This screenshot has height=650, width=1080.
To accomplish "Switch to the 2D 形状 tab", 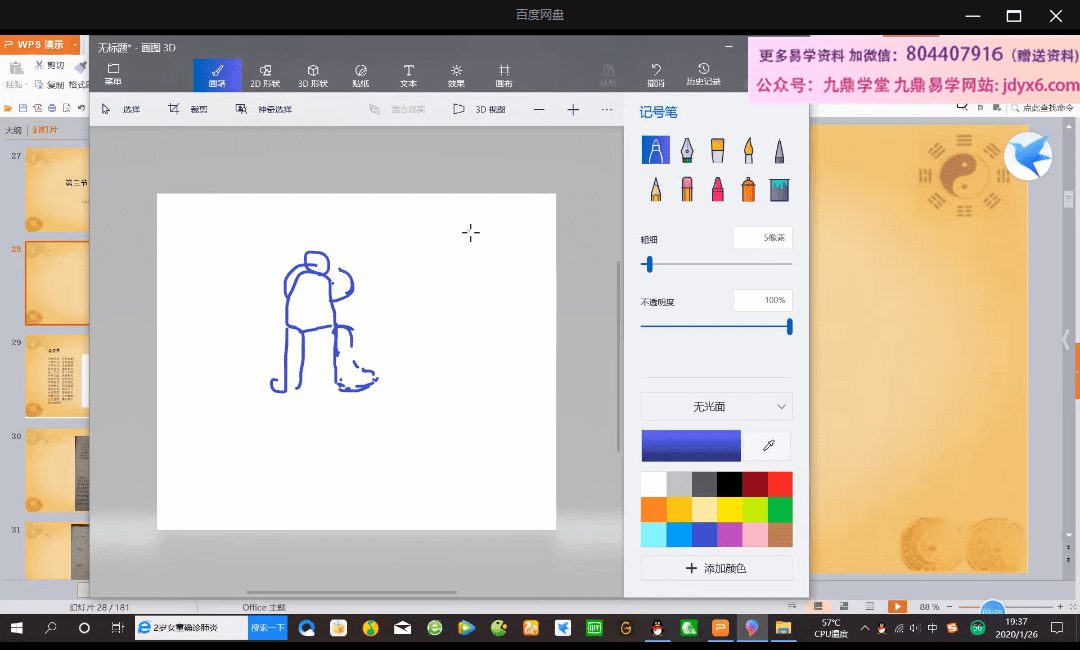I will (x=265, y=75).
